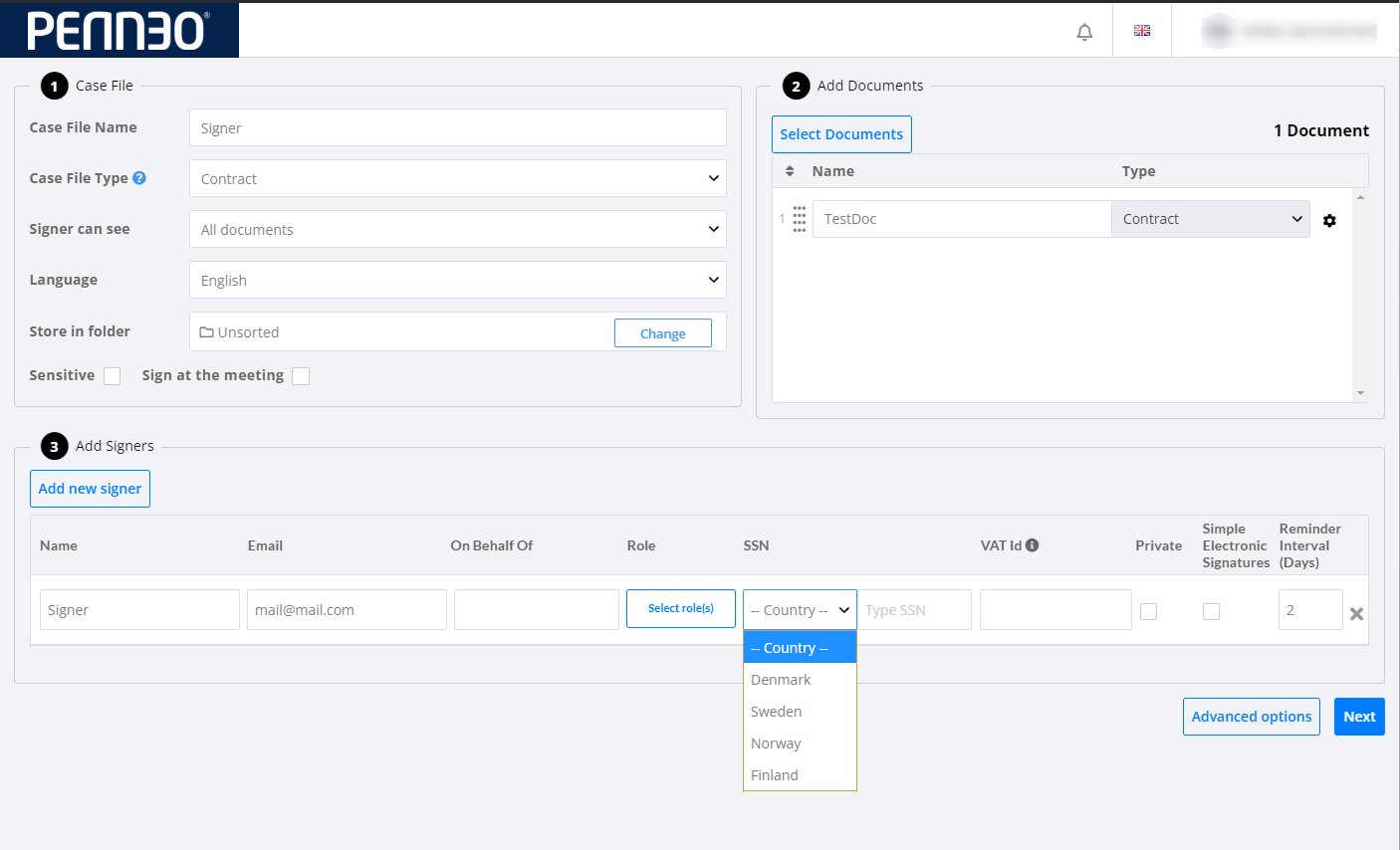Remove the signer row with X

[x=1356, y=613]
